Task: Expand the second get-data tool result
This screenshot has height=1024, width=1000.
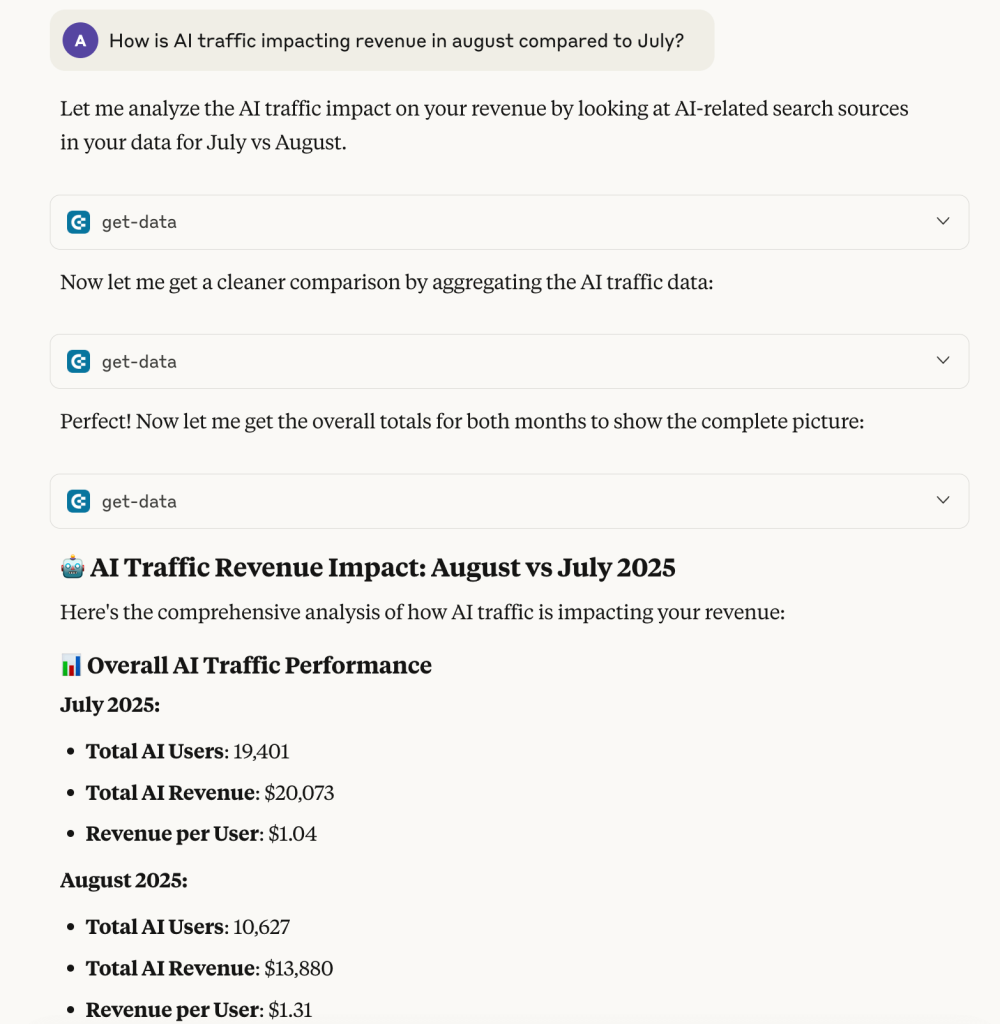Action: tap(941, 361)
